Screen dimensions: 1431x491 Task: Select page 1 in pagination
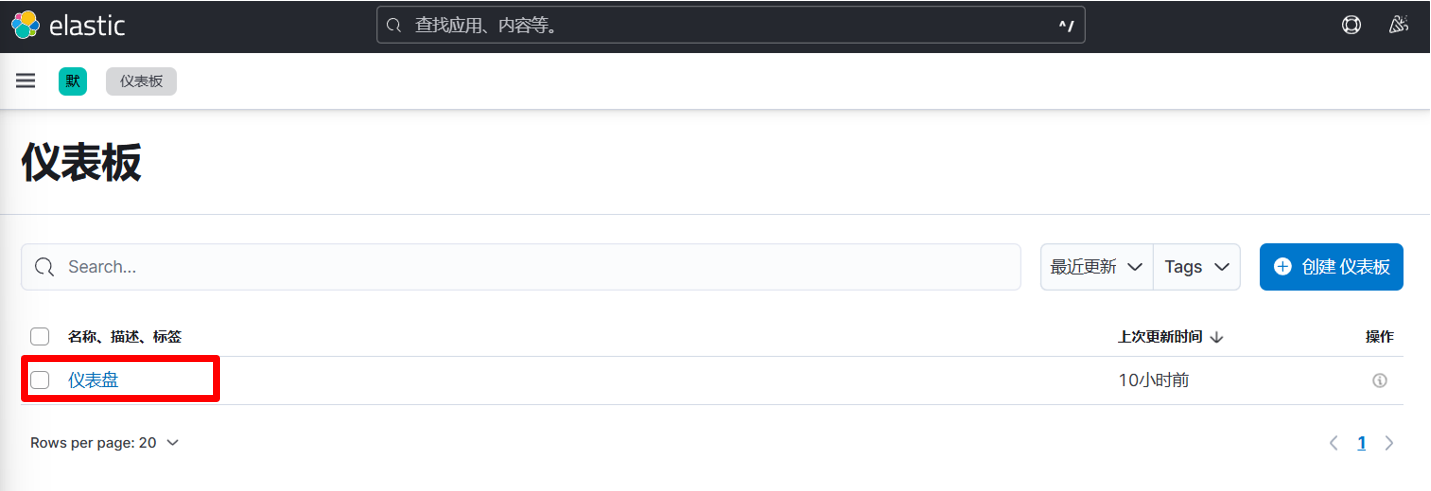point(1361,443)
